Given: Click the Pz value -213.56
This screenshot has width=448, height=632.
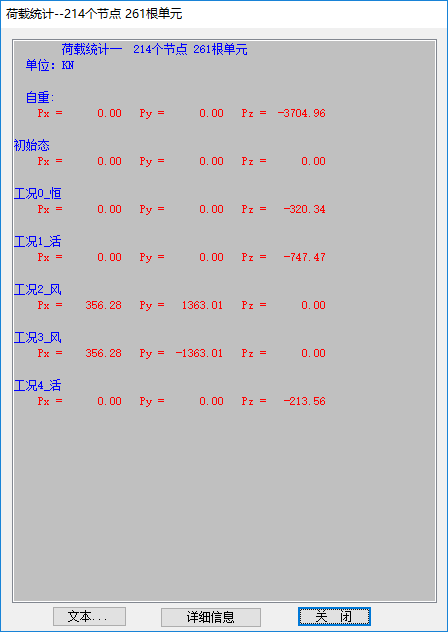Looking at the screenshot, I should [304, 401].
